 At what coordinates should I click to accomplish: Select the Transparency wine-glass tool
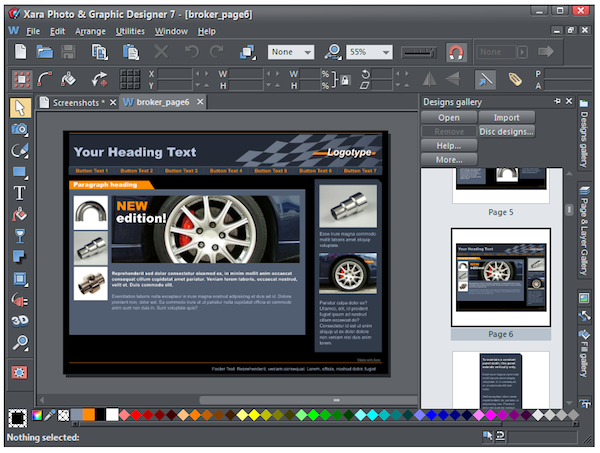tap(20, 236)
